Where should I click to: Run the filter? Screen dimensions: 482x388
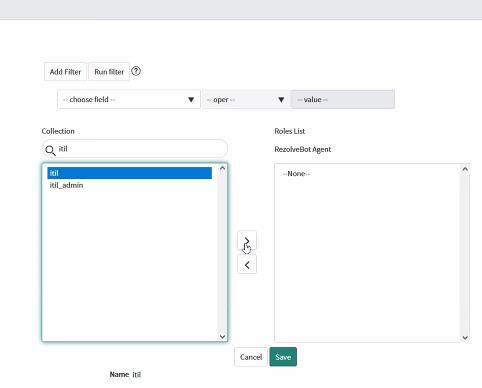click(x=109, y=72)
